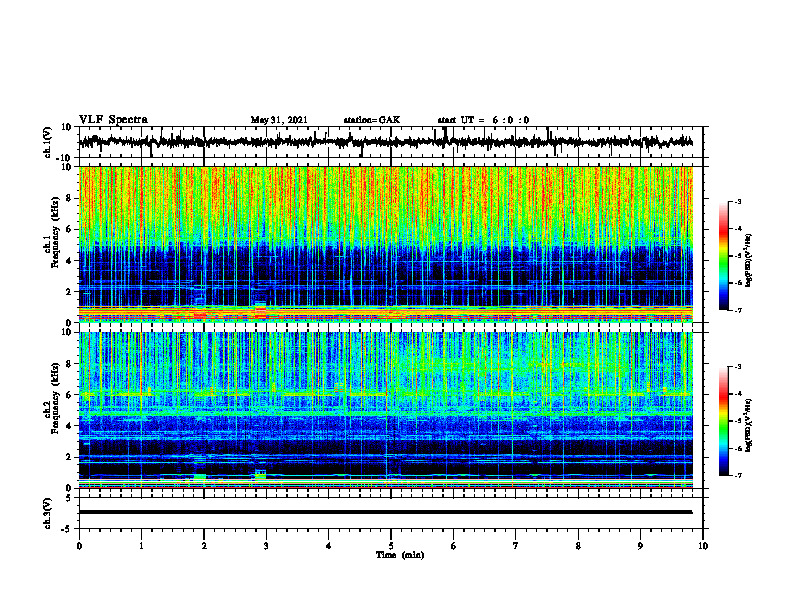This screenshot has width=792, height=612.
Task: Click the ch.1 frequency axis '8' tick label
Action: (x=69, y=198)
